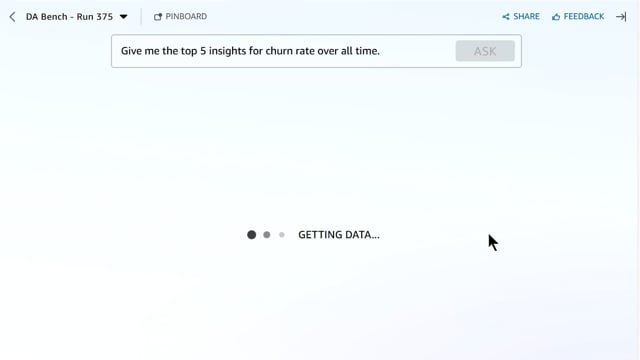640x360 pixels.
Task: Click the darkest loading dot
Action: 251,235
